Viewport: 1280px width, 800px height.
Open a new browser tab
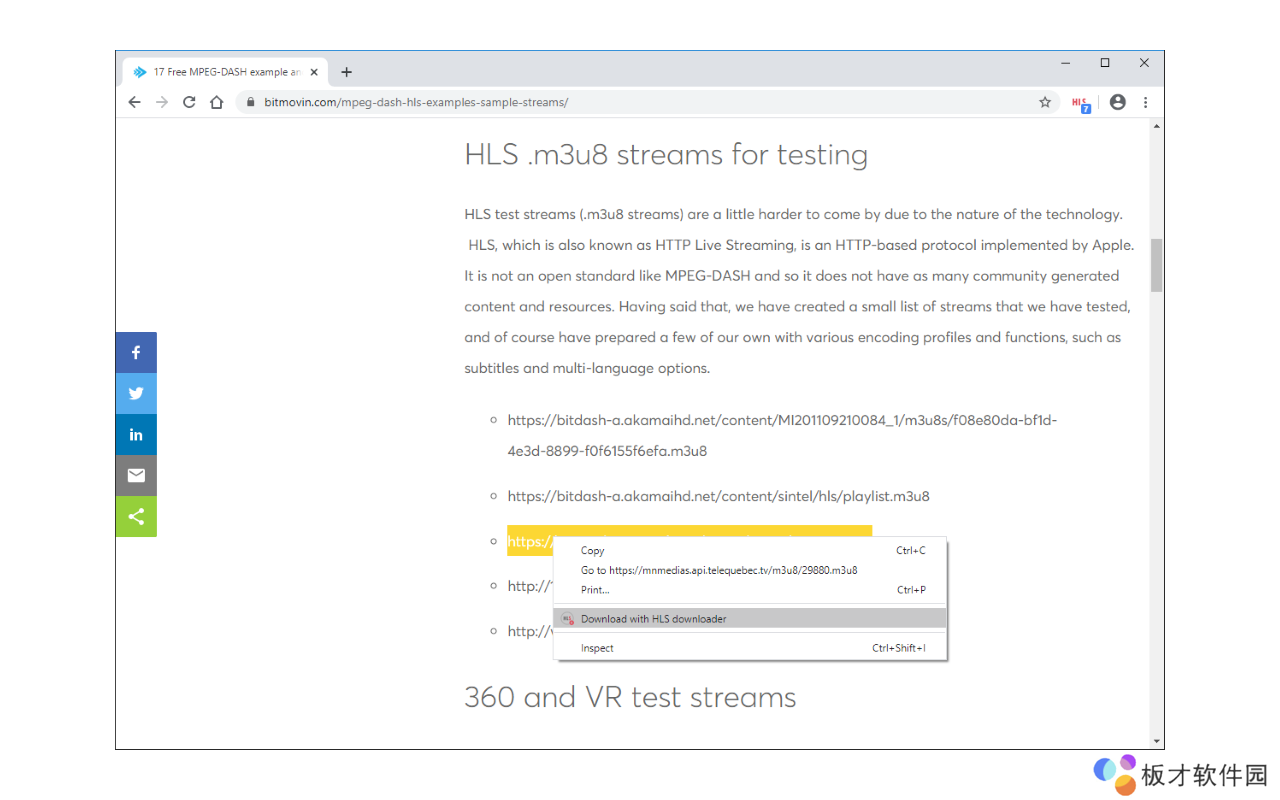[x=346, y=72]
